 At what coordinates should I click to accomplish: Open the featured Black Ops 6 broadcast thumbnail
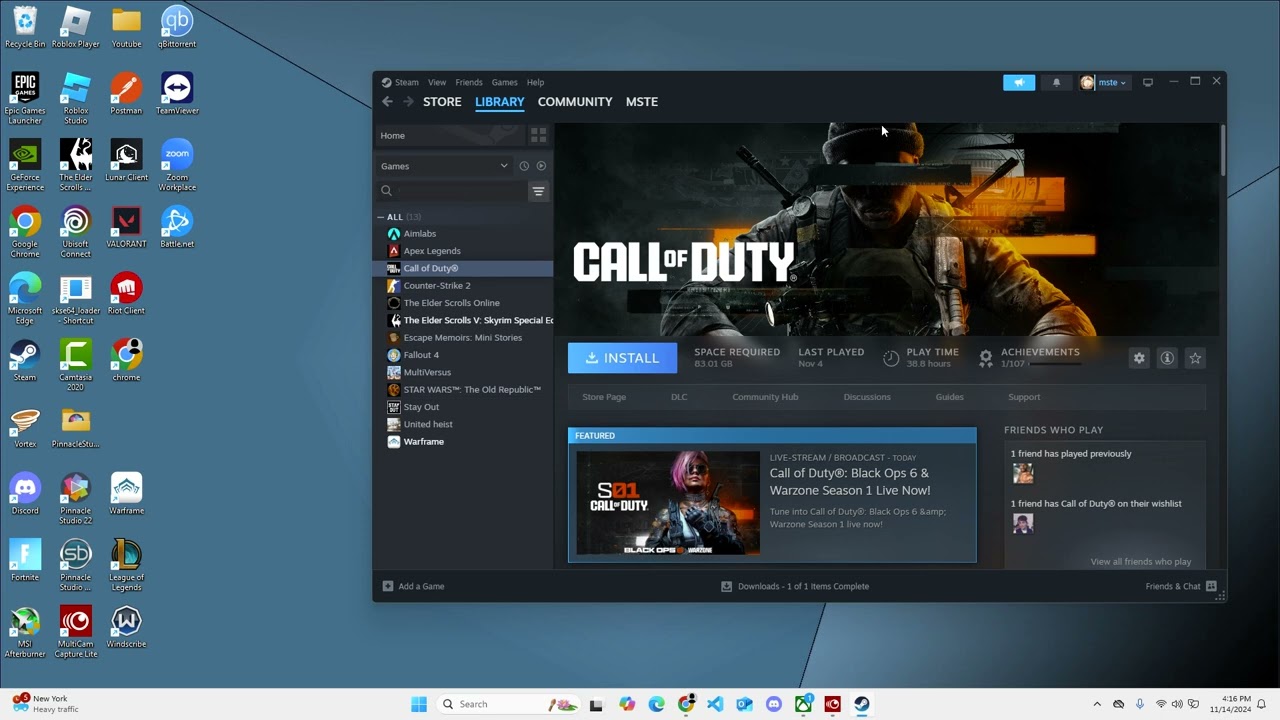668,503
